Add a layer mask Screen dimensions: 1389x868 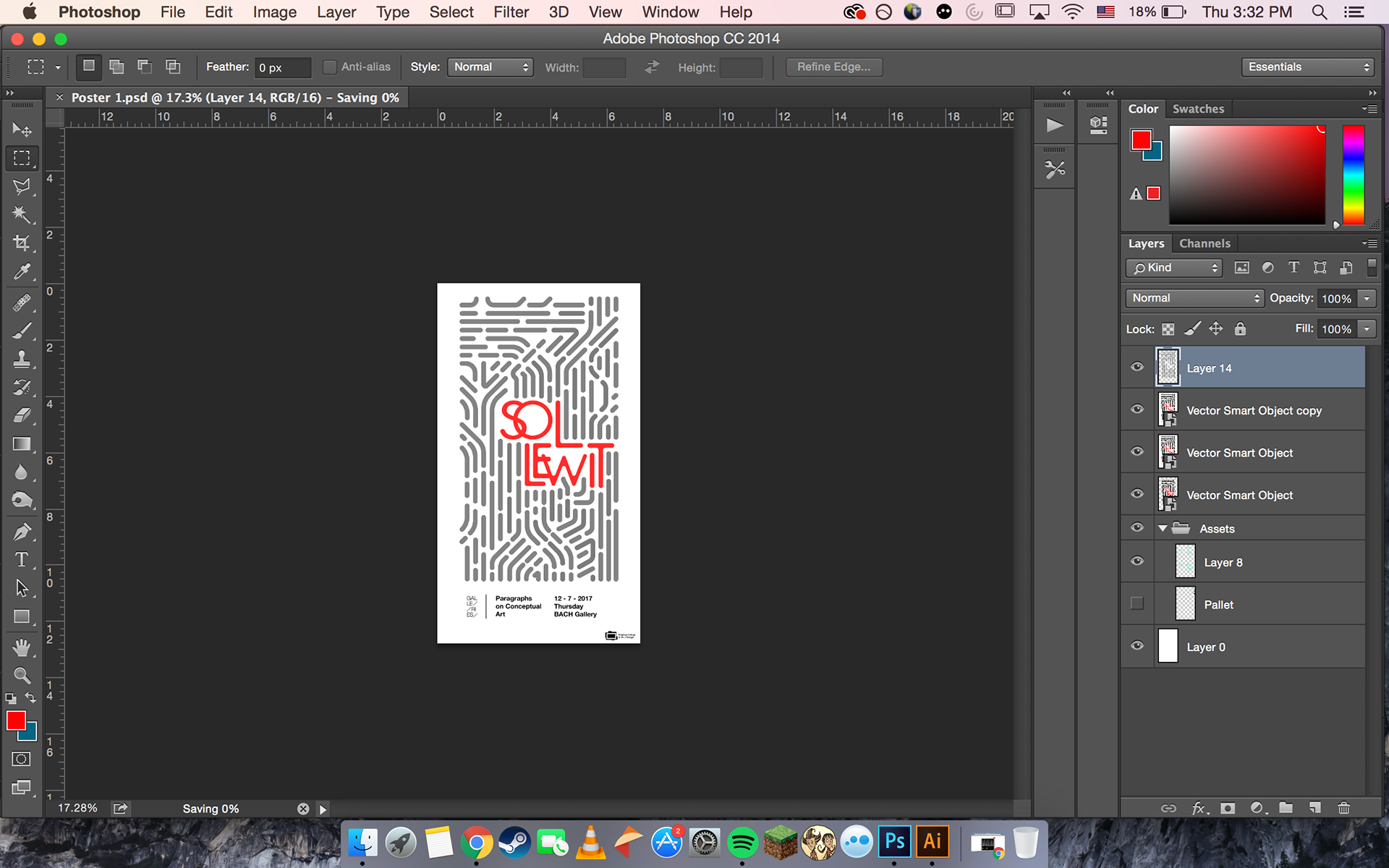(1228, 808)
